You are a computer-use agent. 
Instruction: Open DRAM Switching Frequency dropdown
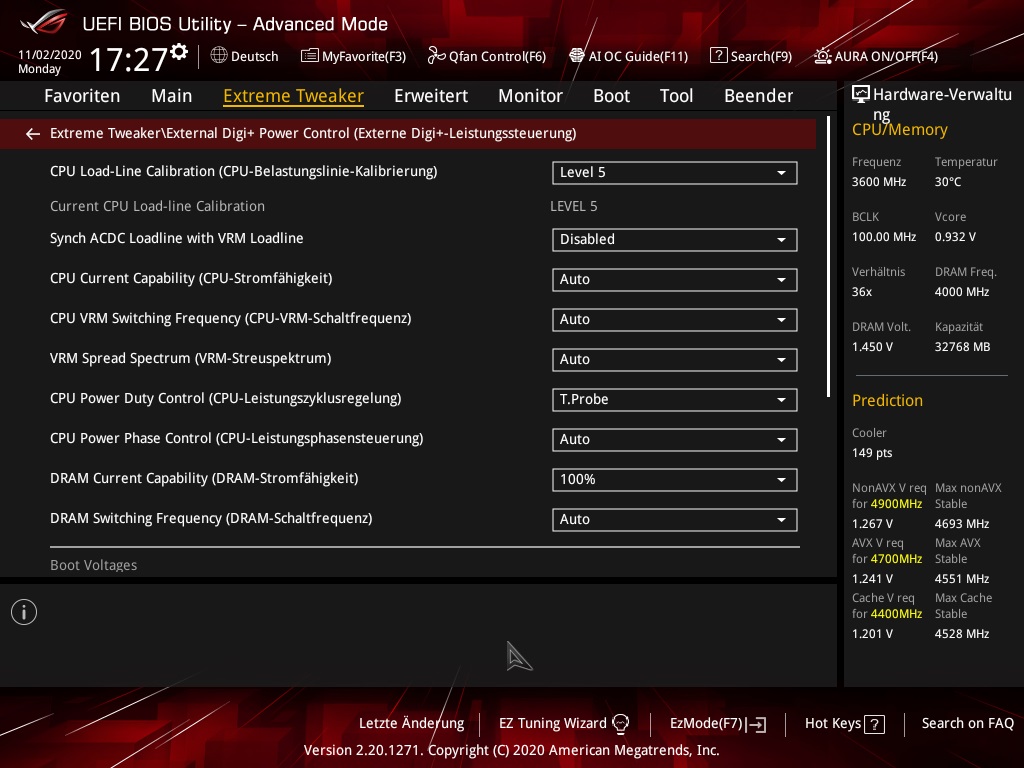pyautogui.click(x=675, y=520)
